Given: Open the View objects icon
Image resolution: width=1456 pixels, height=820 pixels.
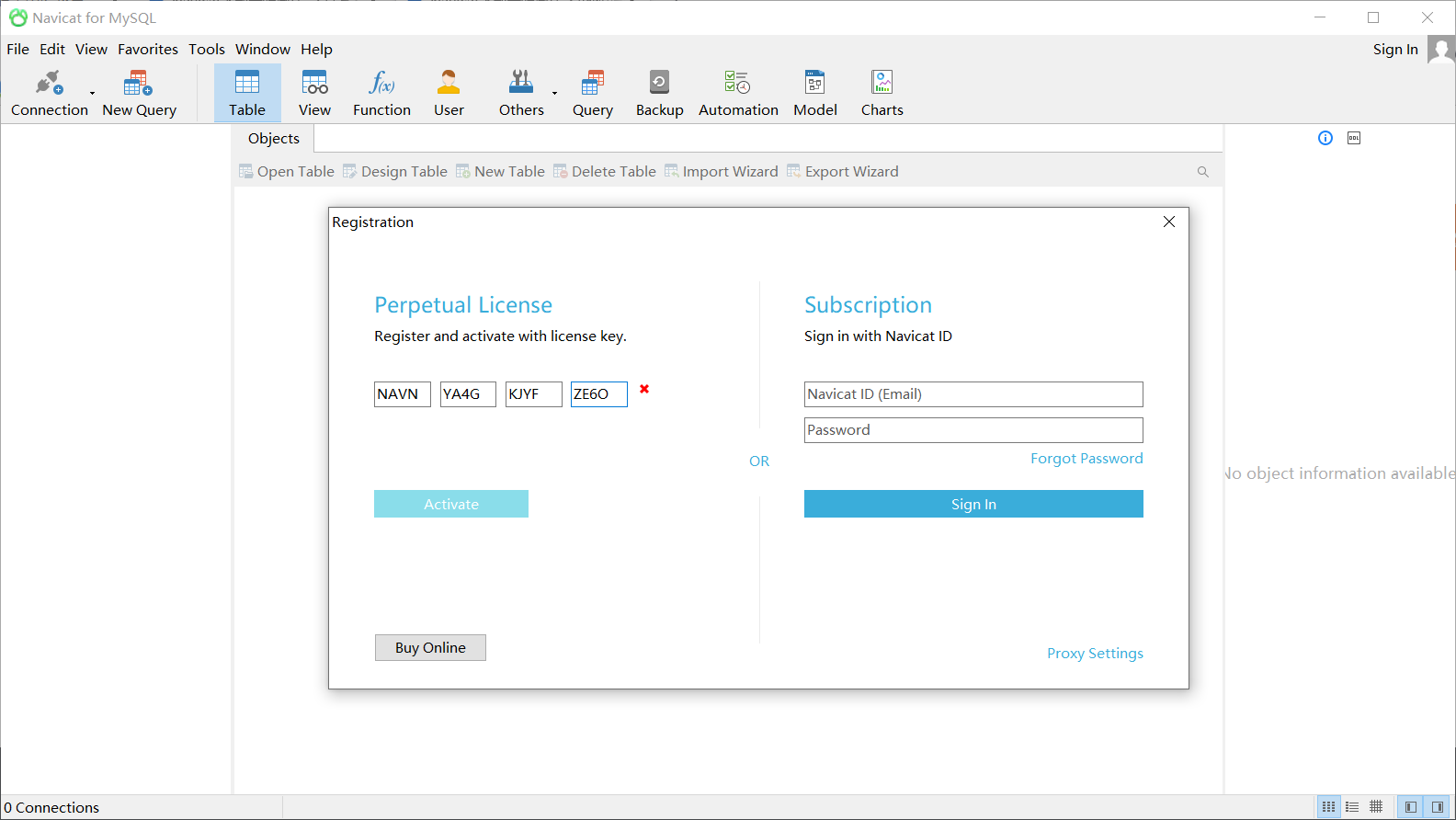Looking at the screenshot, I should (314, 93).
